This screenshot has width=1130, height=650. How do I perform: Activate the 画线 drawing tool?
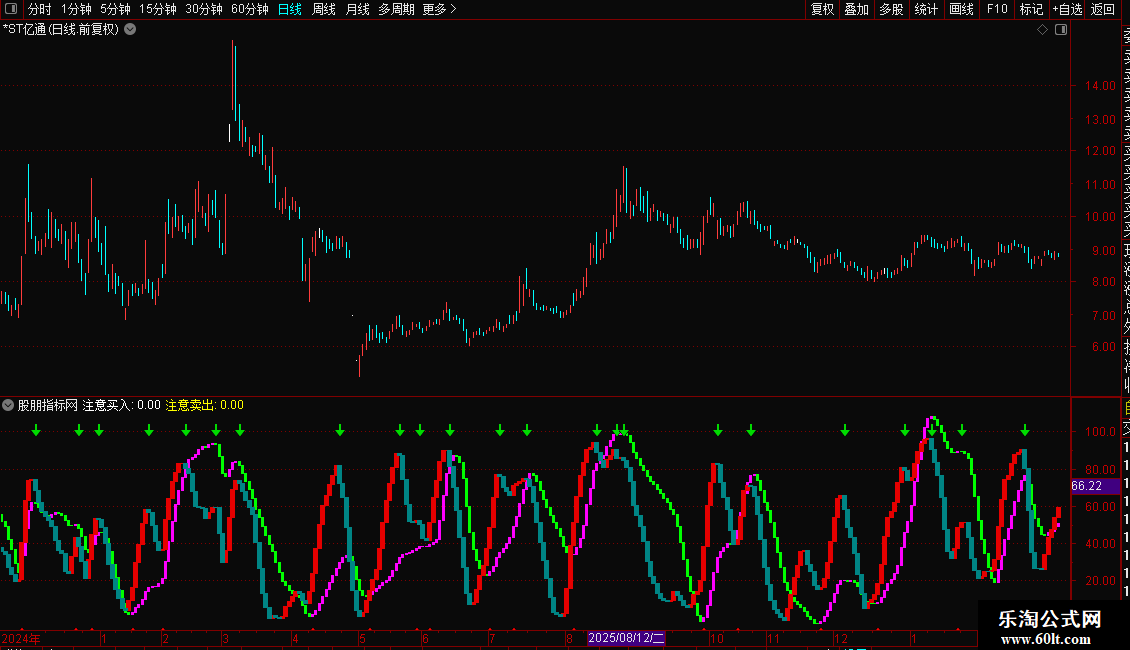tap(961, 9)
